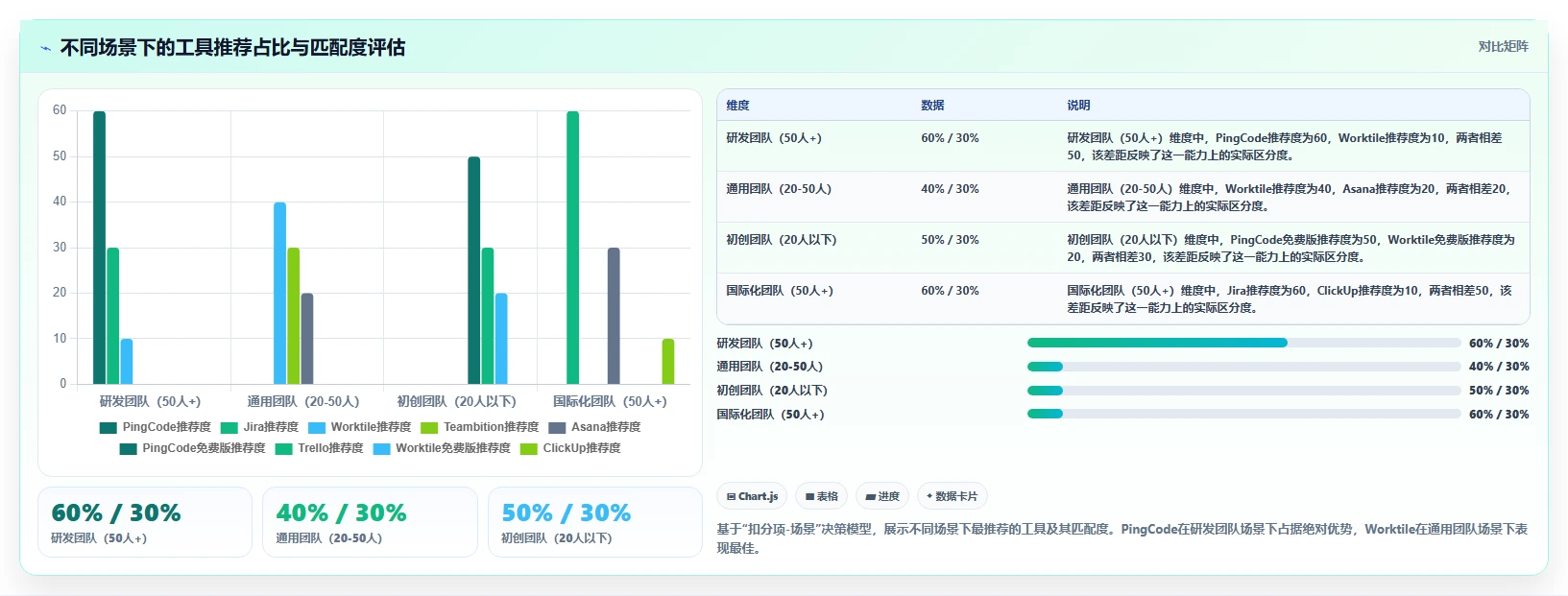Click 40% / 30% beside 通用团队 progress bar

tap(1499, 367)
